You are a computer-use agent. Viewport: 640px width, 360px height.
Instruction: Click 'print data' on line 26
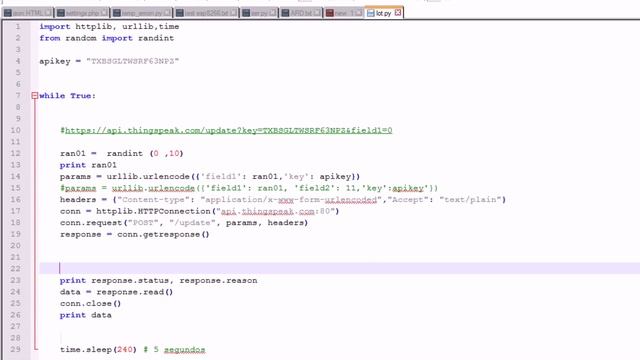click(x=86, y=315)
